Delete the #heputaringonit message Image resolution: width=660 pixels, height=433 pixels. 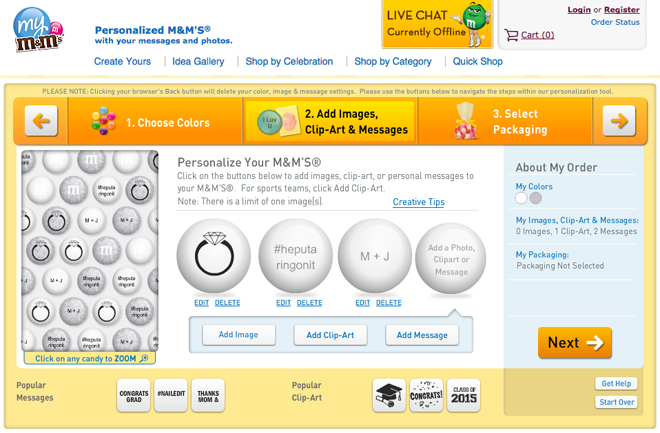[x=309, y=303]
